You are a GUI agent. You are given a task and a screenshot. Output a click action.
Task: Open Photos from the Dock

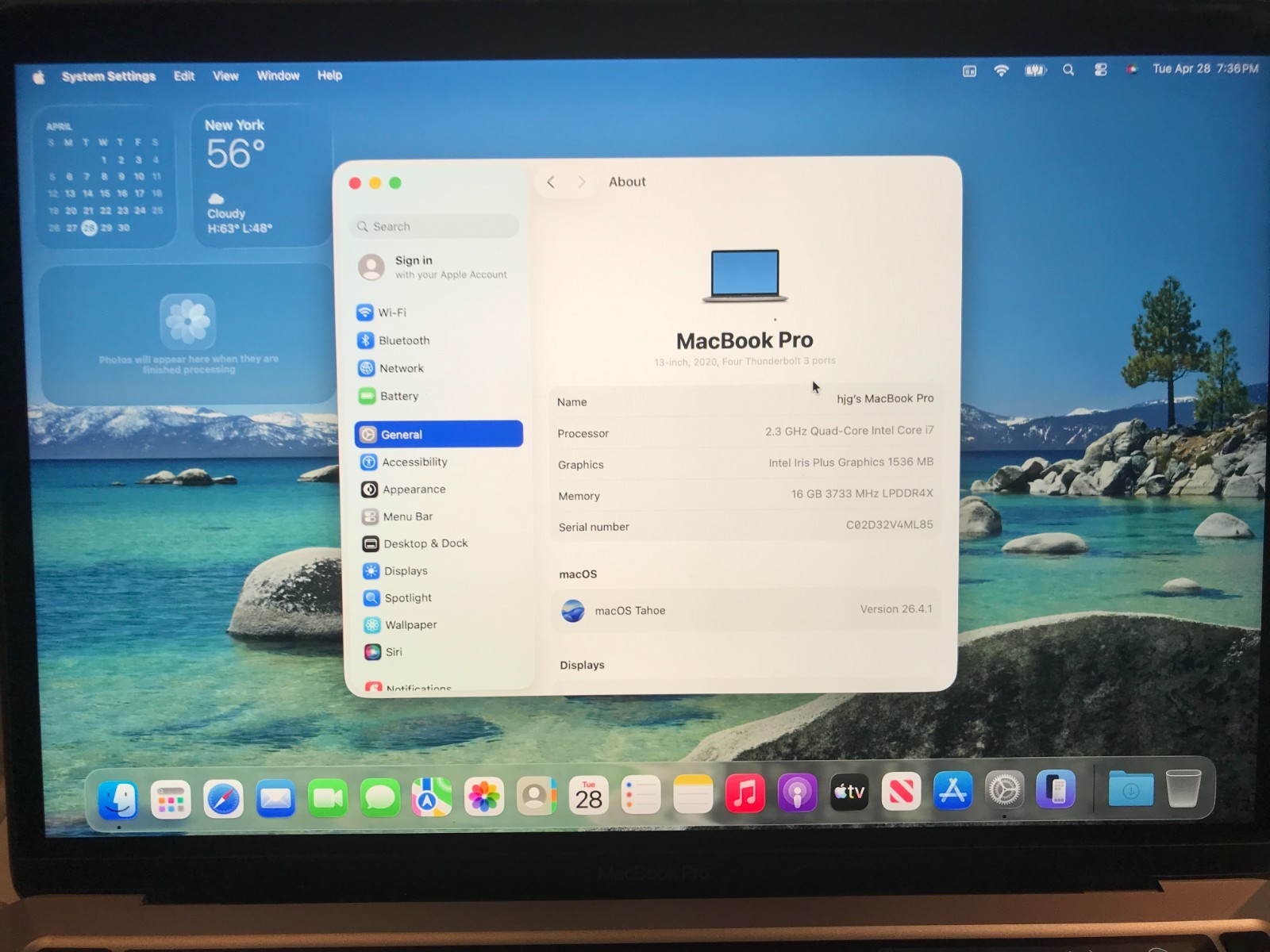coord(484,796)
